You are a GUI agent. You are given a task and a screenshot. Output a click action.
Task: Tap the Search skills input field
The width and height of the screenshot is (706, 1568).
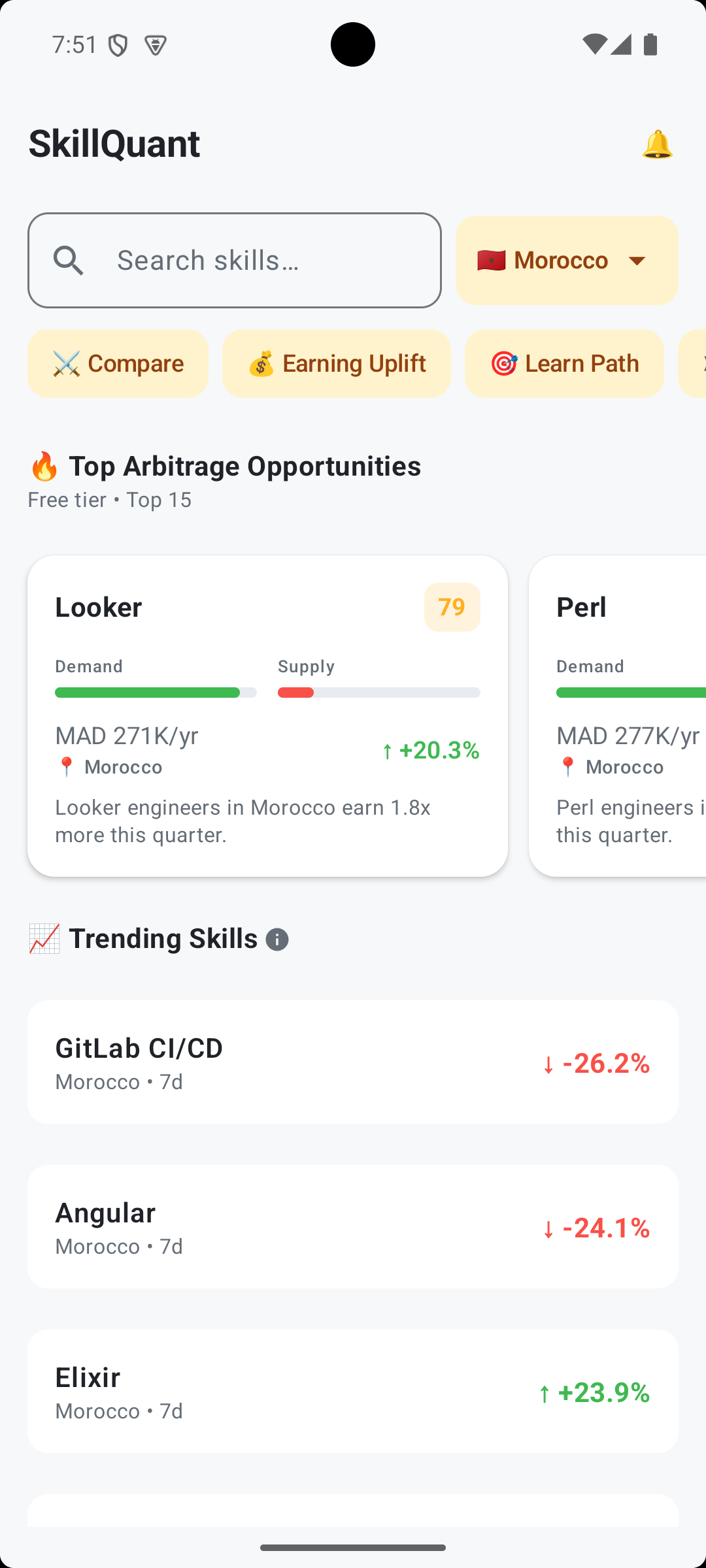(x=234, y=260)
